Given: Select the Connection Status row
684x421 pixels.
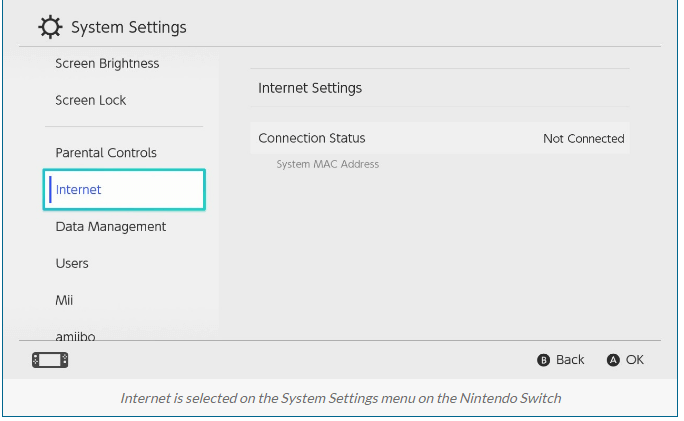Looking at the screenshot, I should pos(440,138).
